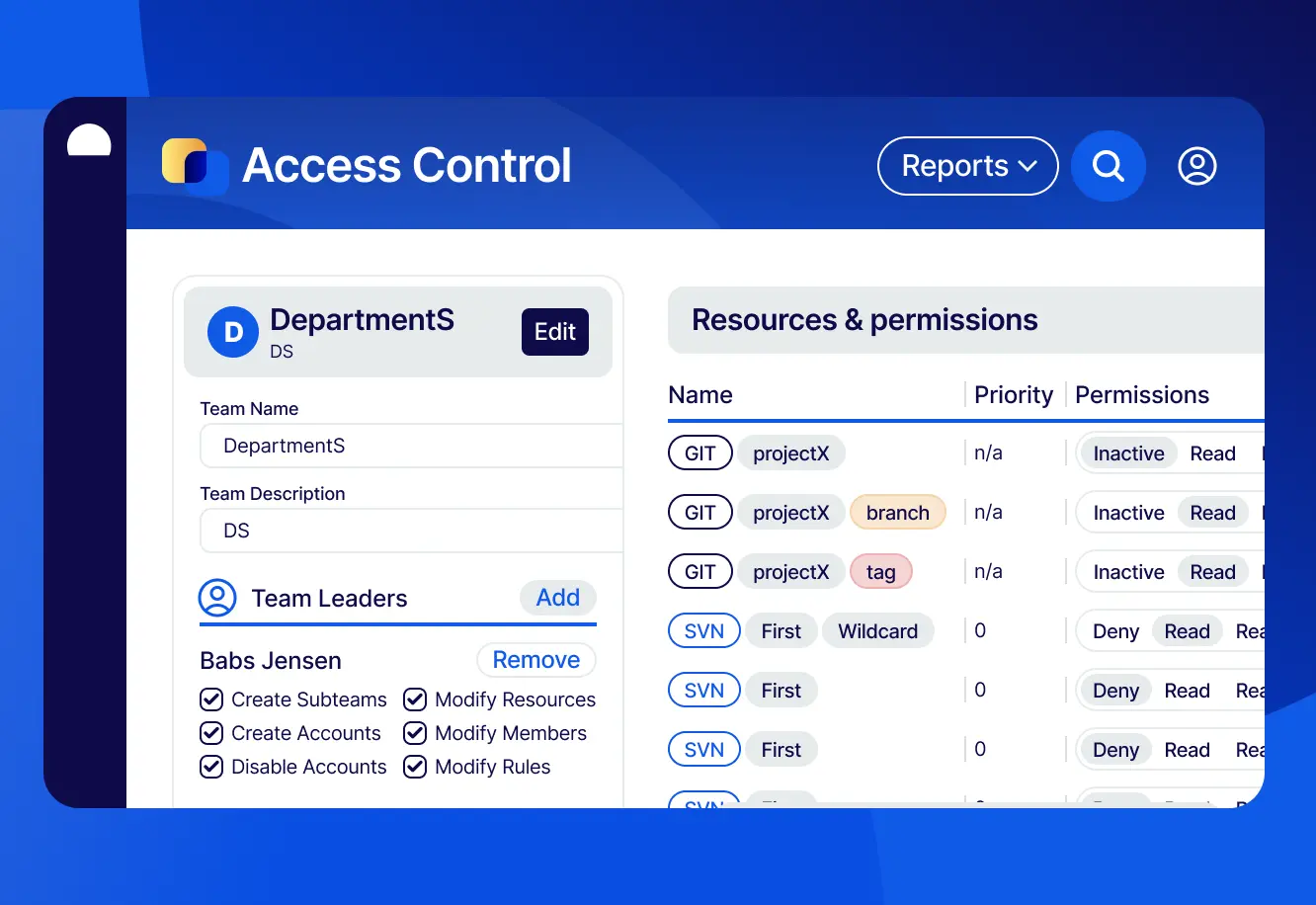This screenshot has width=1316, height=905.
Task: Select Inactive in the projectX branch row
Action: [1128, 513]
